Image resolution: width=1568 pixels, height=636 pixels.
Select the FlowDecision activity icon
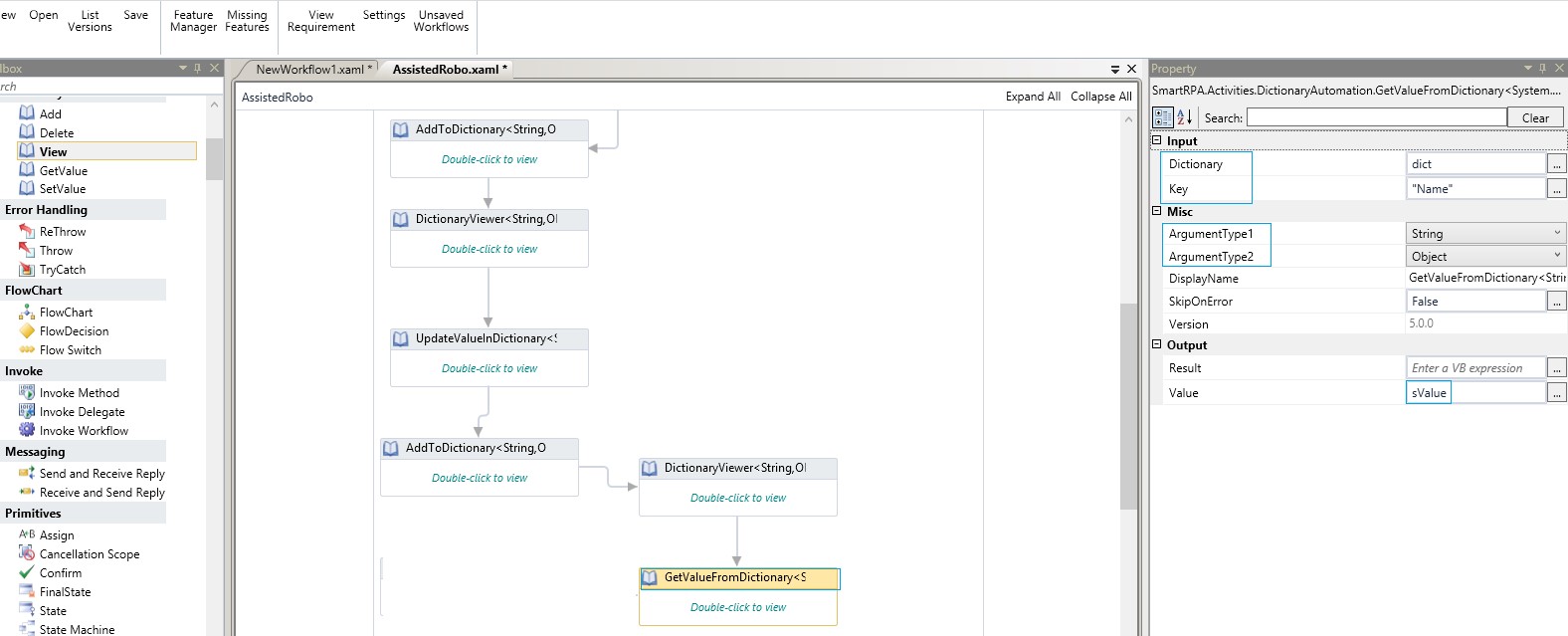pyautogui.click(x=27, y=331)
